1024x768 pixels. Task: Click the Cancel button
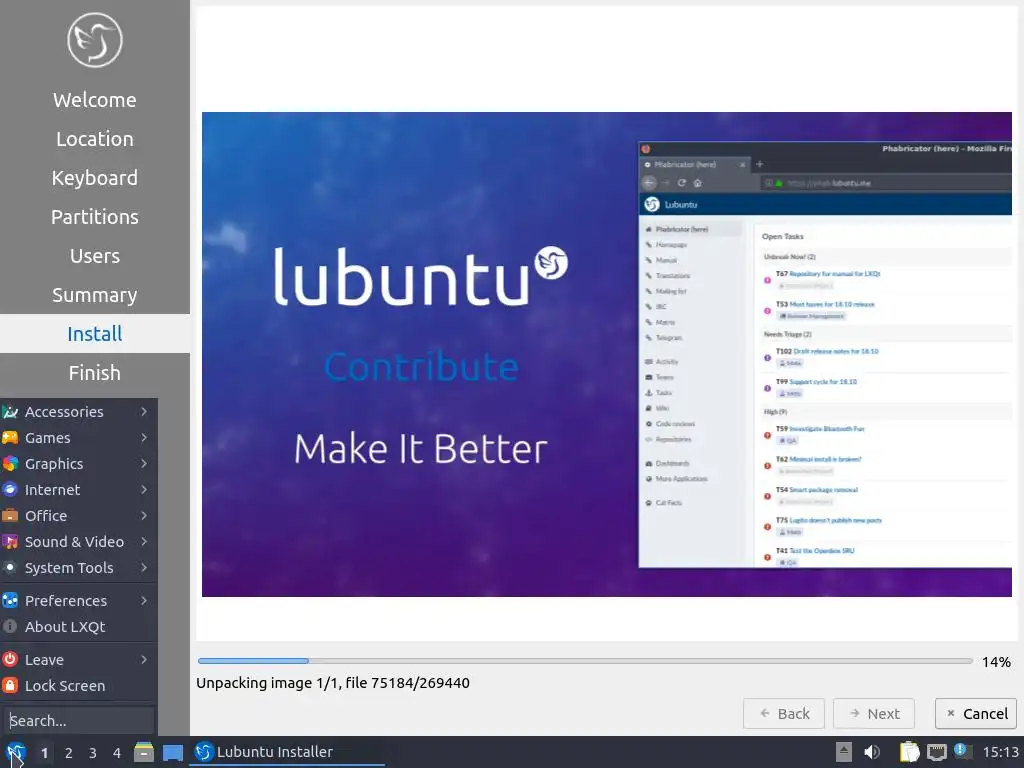pos(976,714)
